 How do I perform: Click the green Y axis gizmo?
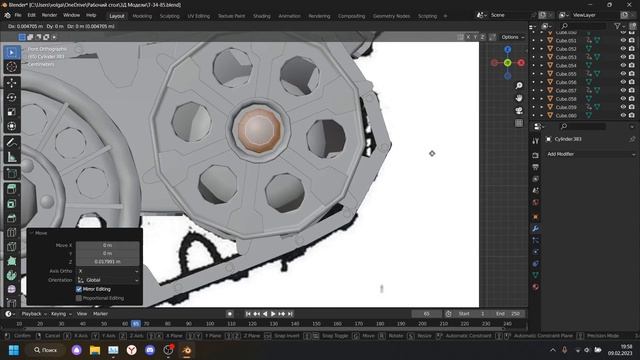coord(507,63)
